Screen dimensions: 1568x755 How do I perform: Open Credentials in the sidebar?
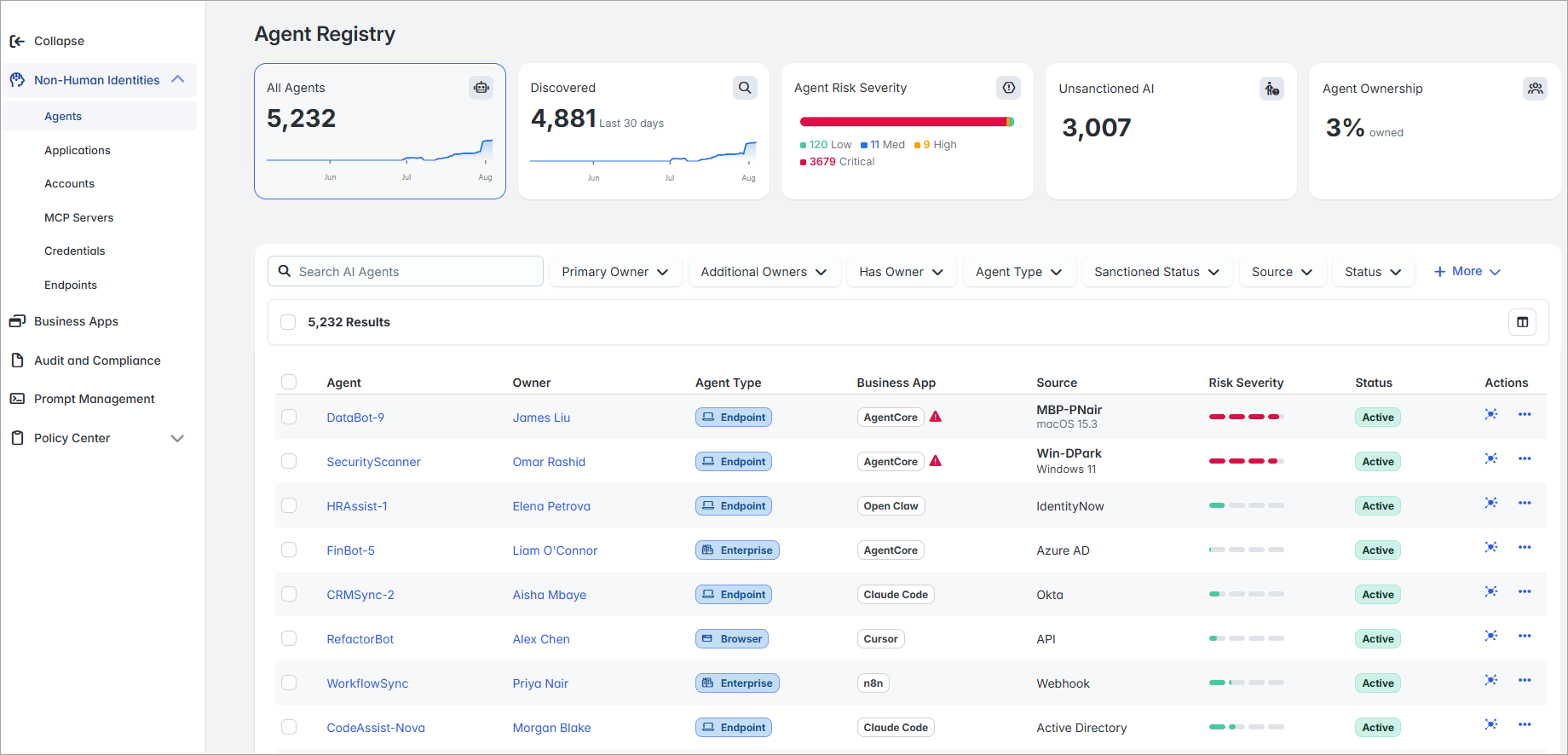pos(75,251)
